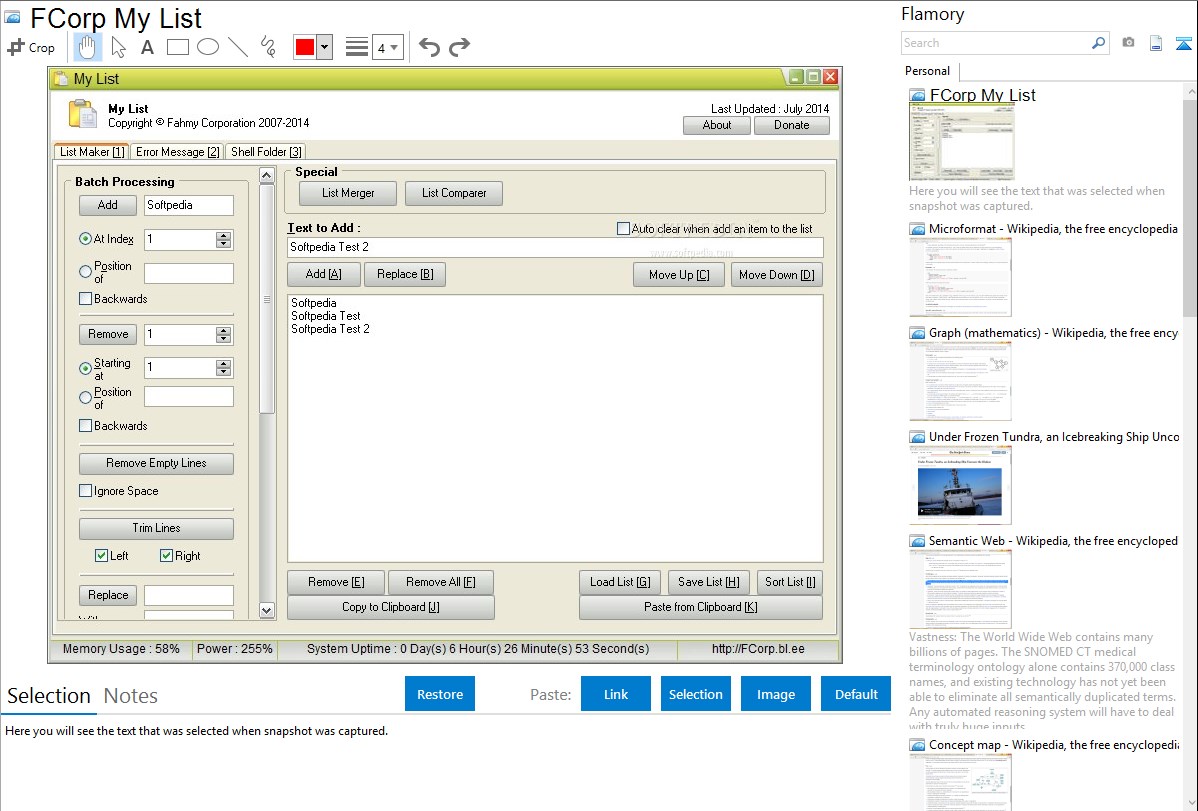The height and width of the screenshot is (811, 1198).
Task: Select the Crop tool
Action: pyautogui.click(x=31, y=47)
